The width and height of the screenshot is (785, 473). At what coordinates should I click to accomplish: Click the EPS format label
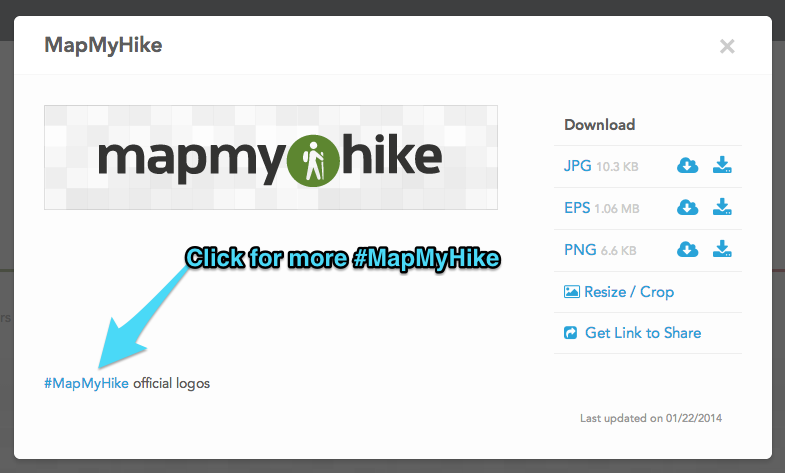[x=577, y=208]
